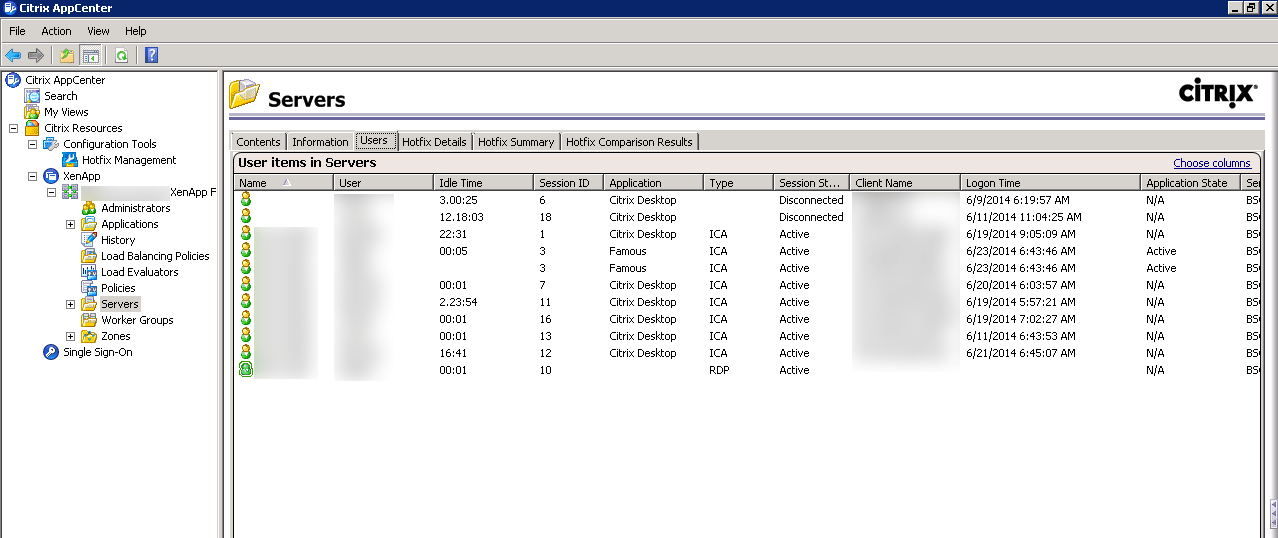Click logon time "6/11/2014 11:04:25 AM"
Image resolution: width=1278 pixels, height=538 pixels.
pos(1023,217)
